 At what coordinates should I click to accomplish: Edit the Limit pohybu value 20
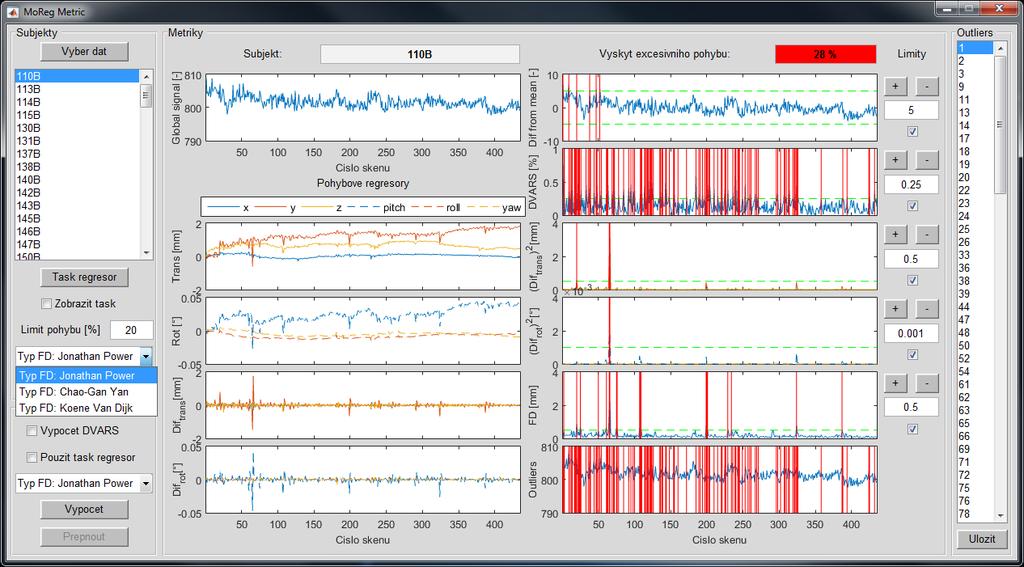(x=132, y=331)
